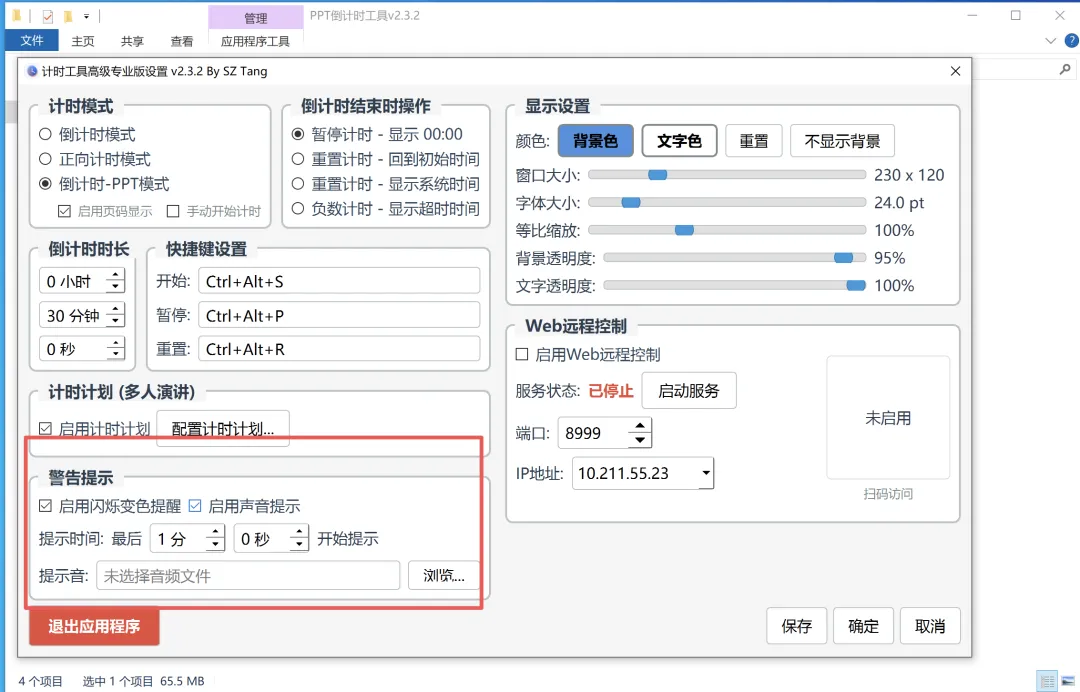Click the 不显示背景 button
This screenshot has width=1080, height=692.
tap(842, 141)
